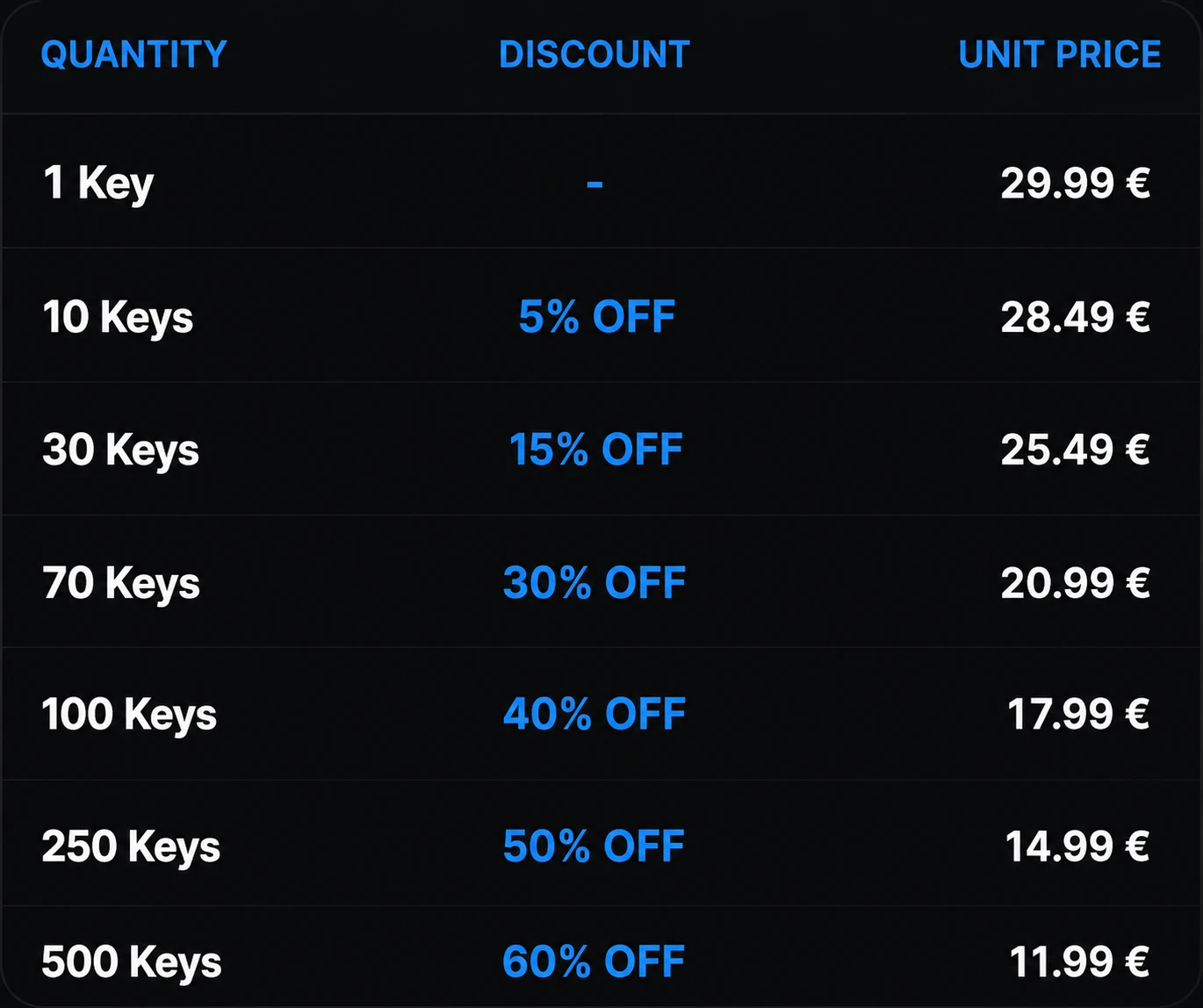The height and width of the screenshot is (1008, 1203).
Task: Select the 10 Keys quantity option
Action: coord(118,317)
